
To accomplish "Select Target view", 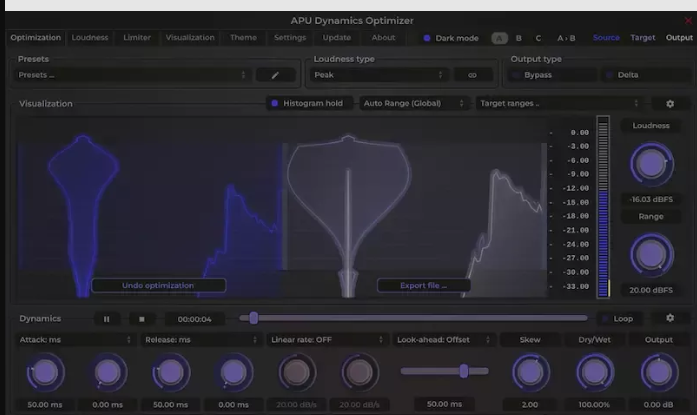I will click(643, 38).
